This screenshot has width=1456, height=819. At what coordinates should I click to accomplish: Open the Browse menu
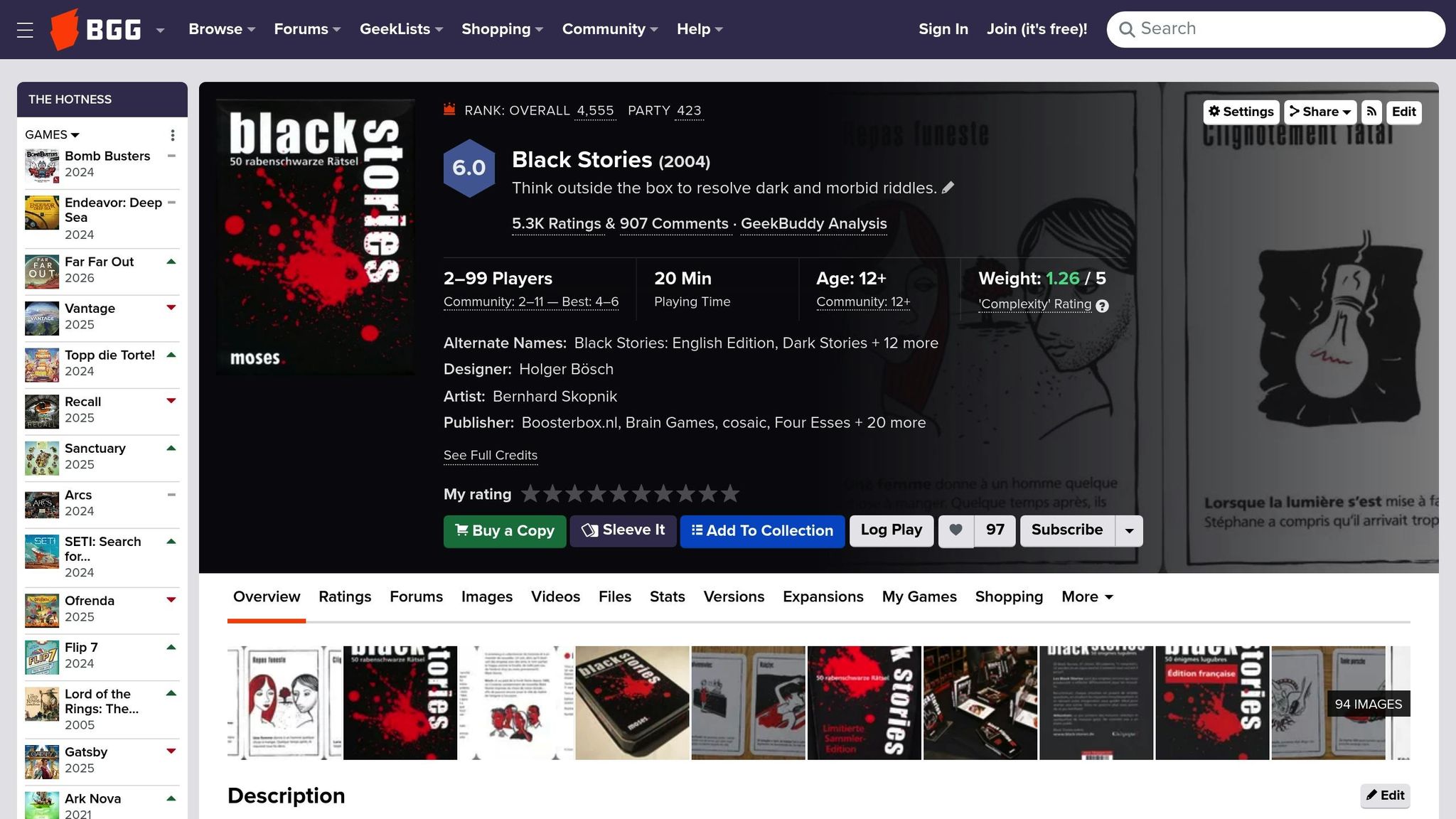coord(222,29)
